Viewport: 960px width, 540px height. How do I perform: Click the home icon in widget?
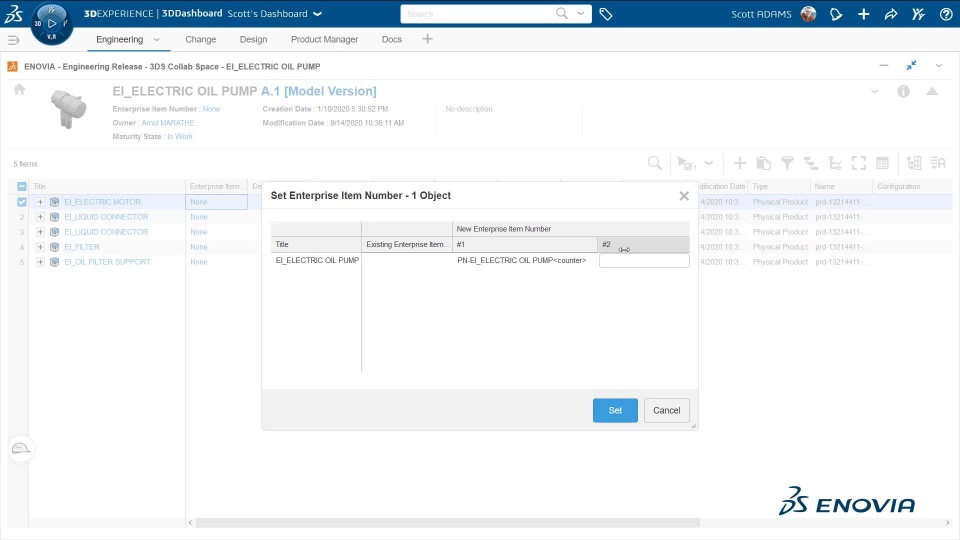(20, 90)
